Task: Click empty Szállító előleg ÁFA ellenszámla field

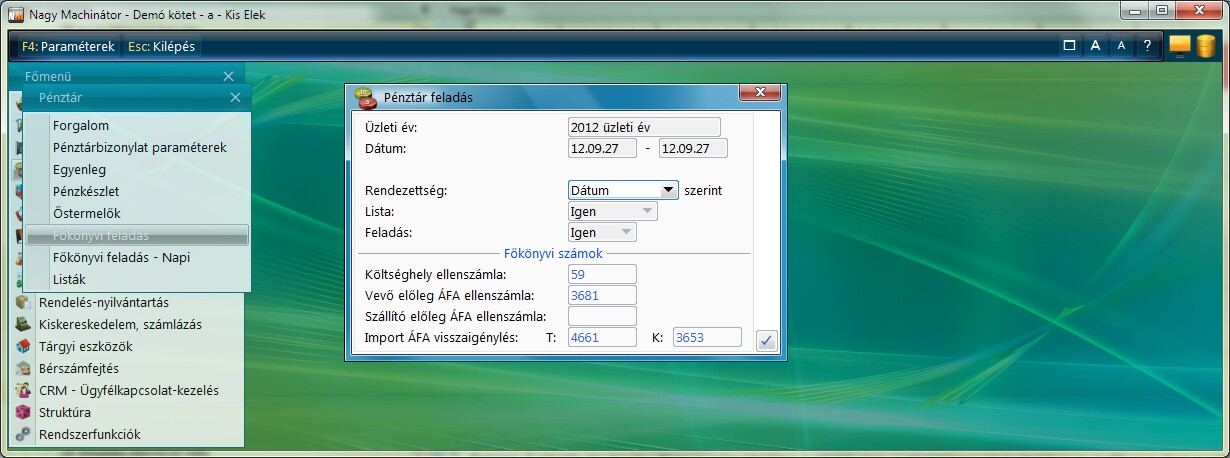Action: 601,316
